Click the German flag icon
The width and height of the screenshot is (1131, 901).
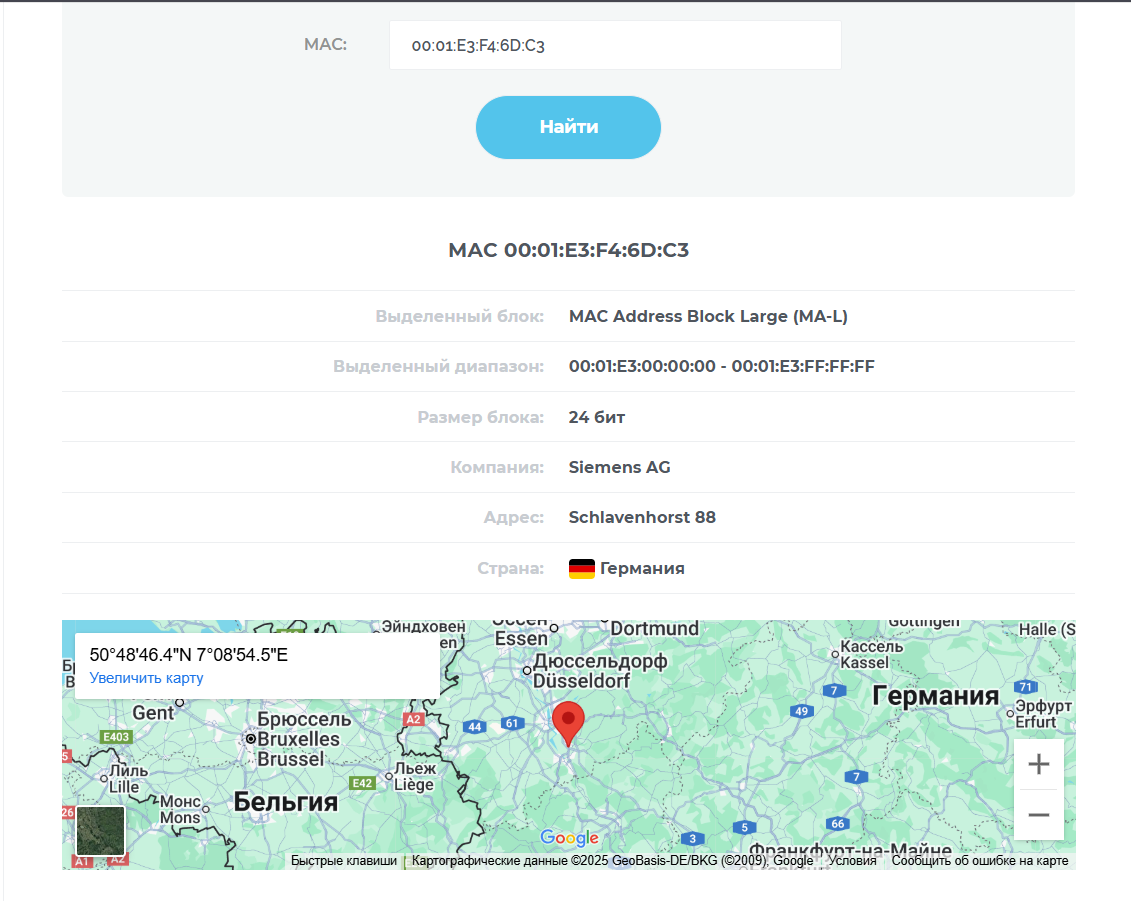581,568
